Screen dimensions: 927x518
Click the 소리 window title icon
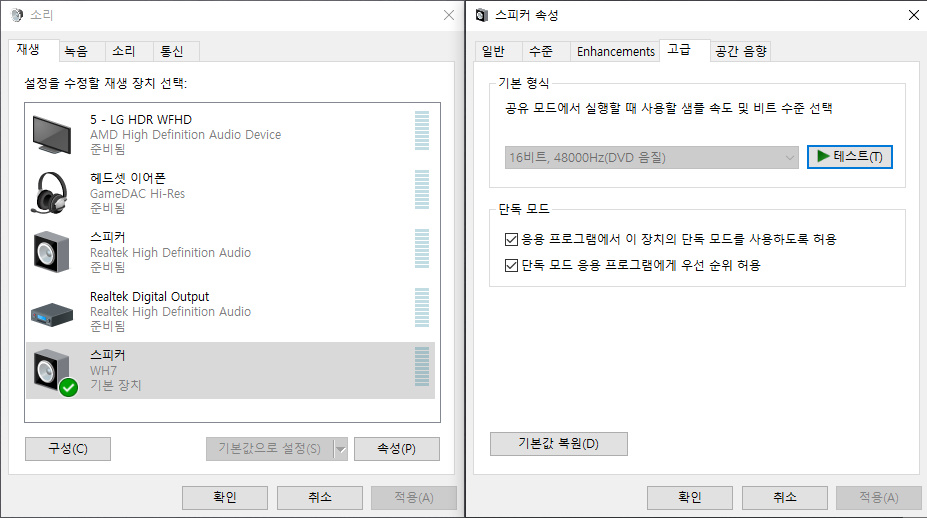pyautogui.click(x=17, y=15)
